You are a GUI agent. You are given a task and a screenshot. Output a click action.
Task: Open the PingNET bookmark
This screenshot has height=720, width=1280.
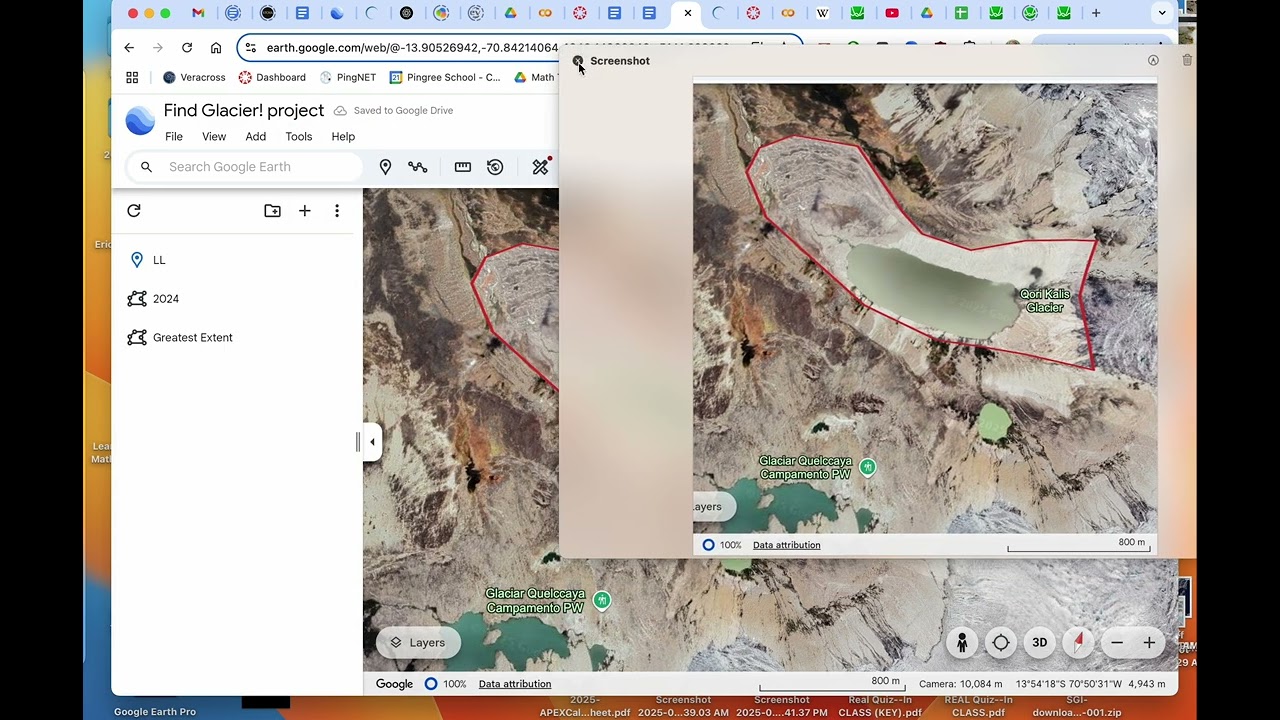[x=348, y=77]
